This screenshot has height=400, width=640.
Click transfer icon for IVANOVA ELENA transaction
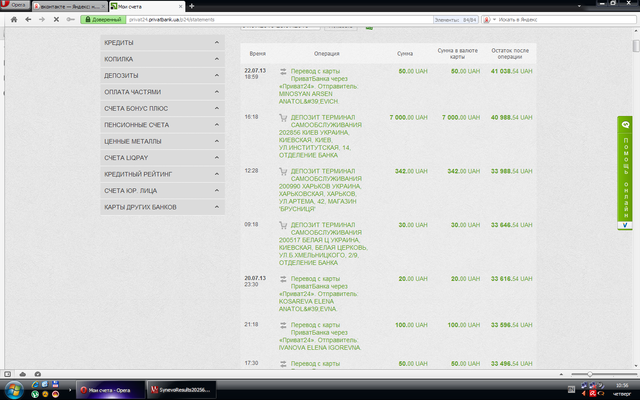pos(283,325)
